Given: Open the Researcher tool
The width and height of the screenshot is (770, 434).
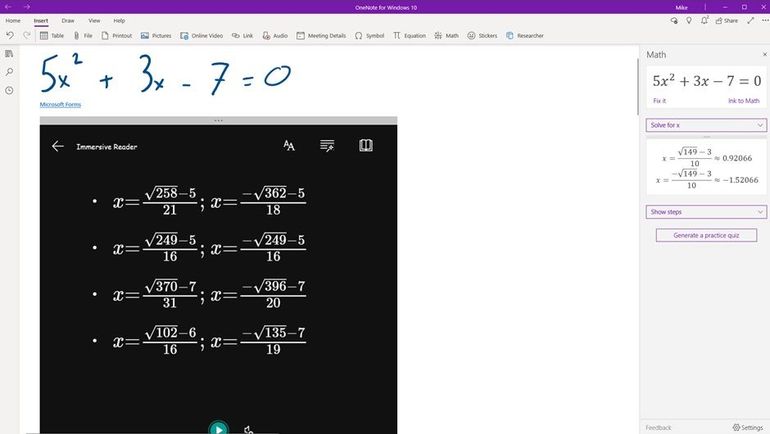Looking at the screenshot, I should (524, 35).
